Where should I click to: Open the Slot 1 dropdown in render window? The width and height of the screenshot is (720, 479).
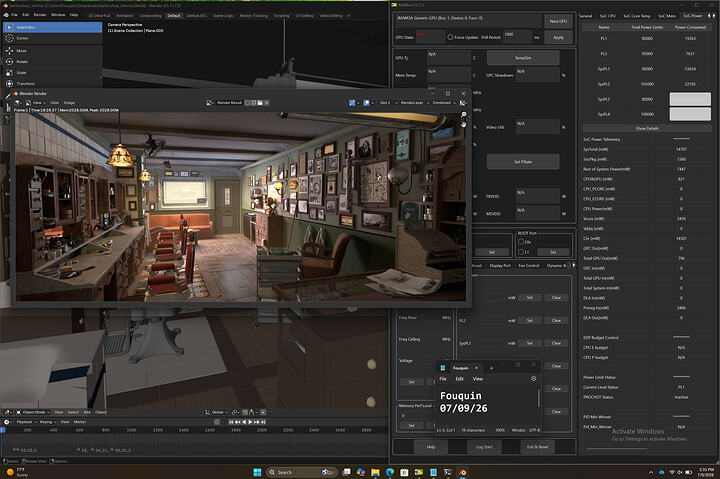point(387,103)
